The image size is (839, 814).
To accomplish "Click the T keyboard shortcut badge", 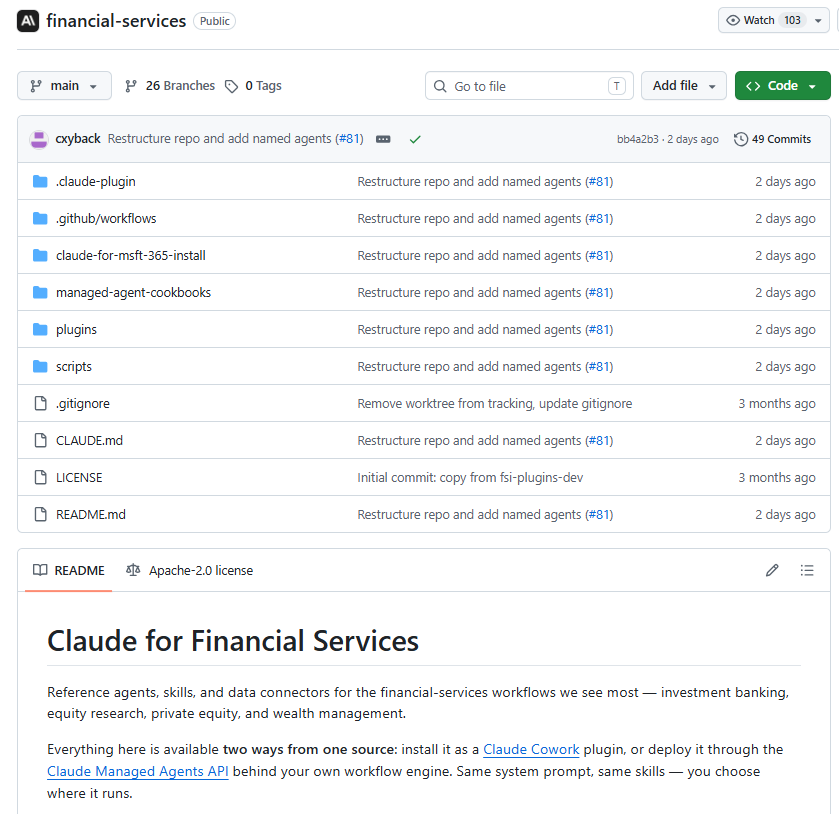I will pyautogui.click(x=616, y=86).
